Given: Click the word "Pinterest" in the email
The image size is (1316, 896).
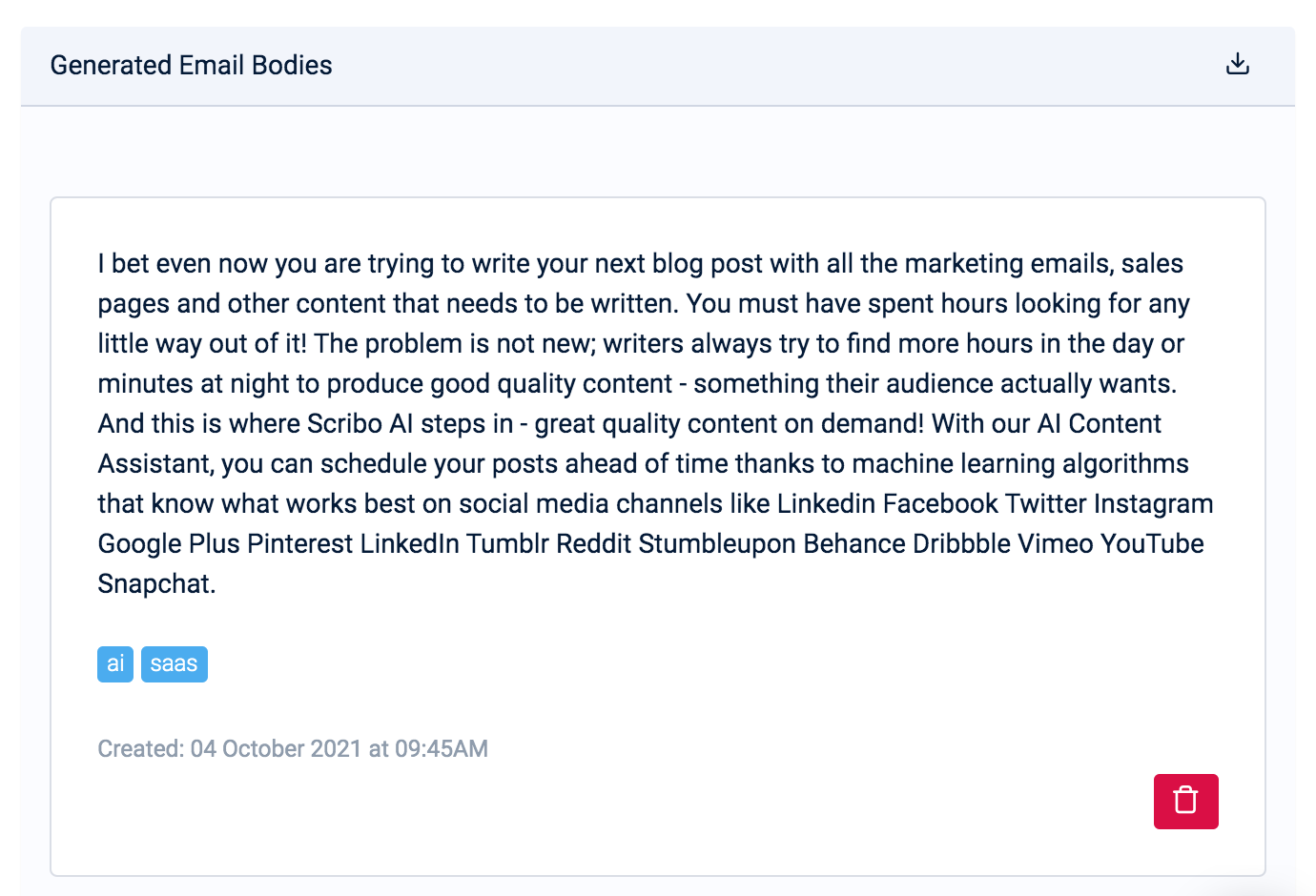Looking at the screenshot, I should pos(299,543).
